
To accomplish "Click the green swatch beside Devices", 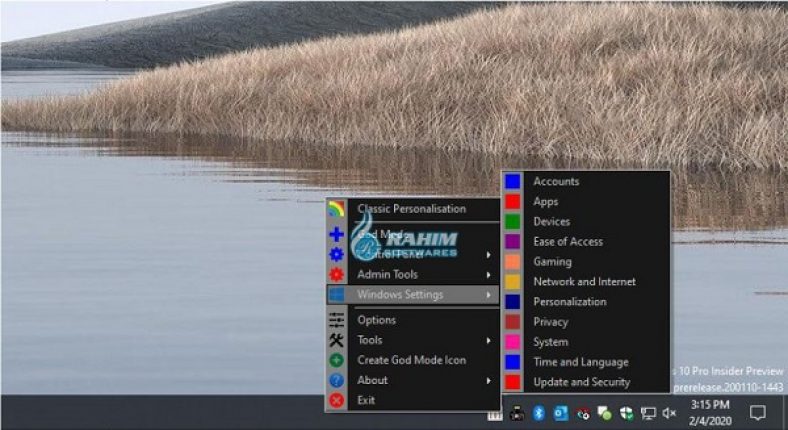I will (x=513, y=222).
